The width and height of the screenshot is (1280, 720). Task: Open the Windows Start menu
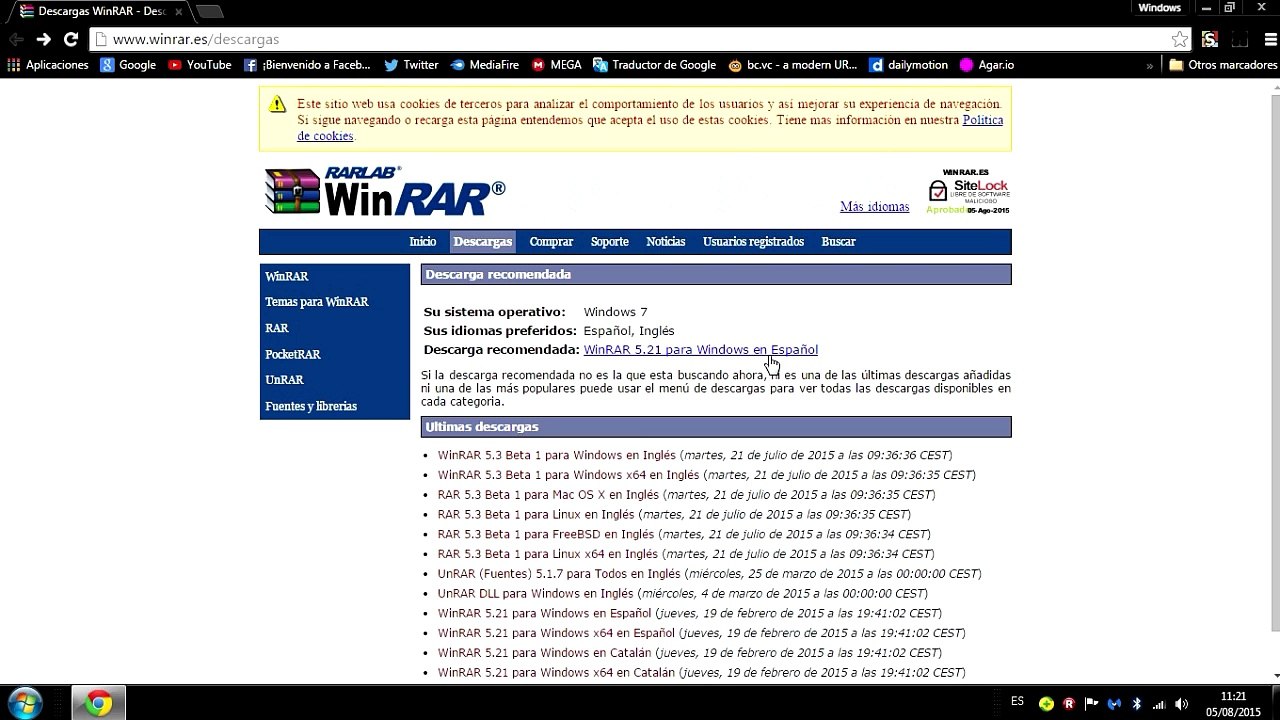pyautogui.click(x=24, y=703)
